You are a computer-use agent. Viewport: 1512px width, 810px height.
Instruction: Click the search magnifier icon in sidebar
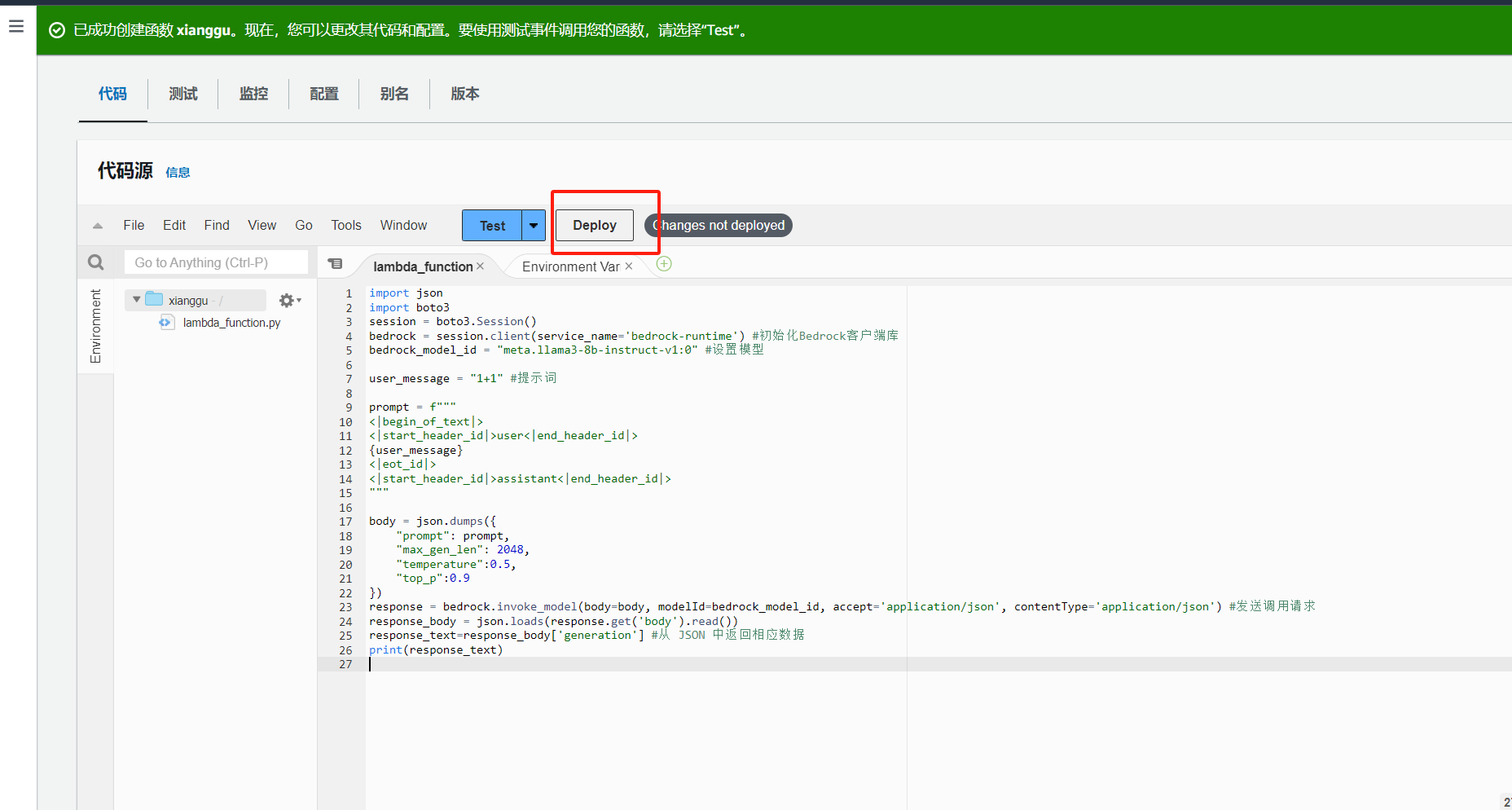(95, 262)
